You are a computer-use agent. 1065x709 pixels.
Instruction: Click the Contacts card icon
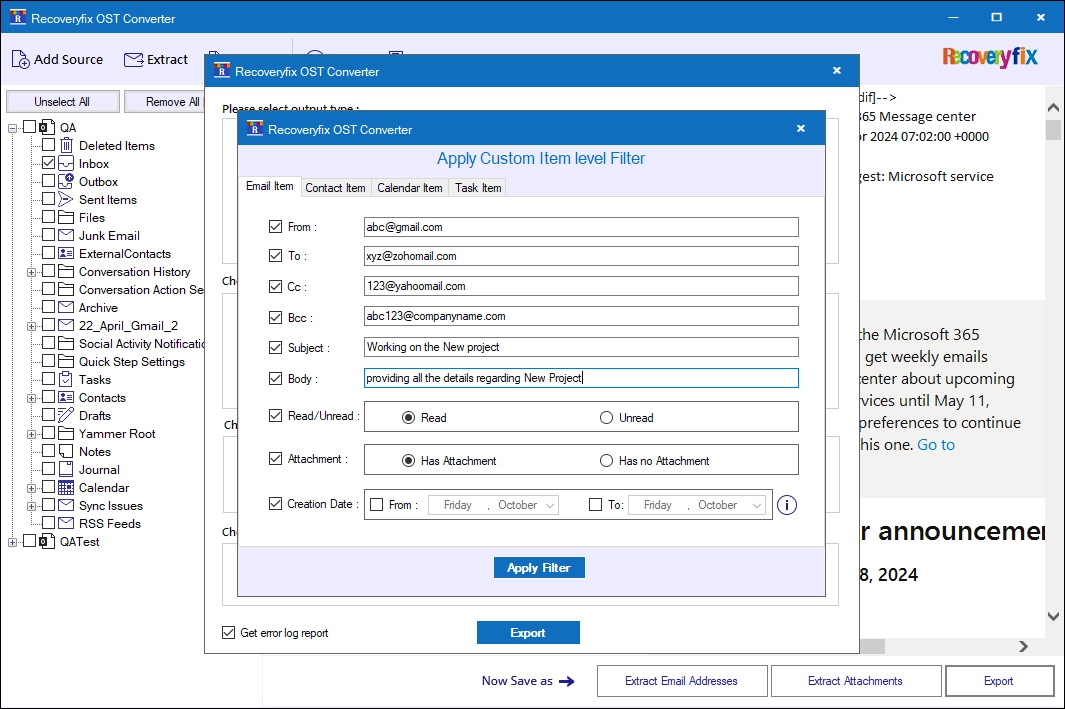[x=66, y=397]
